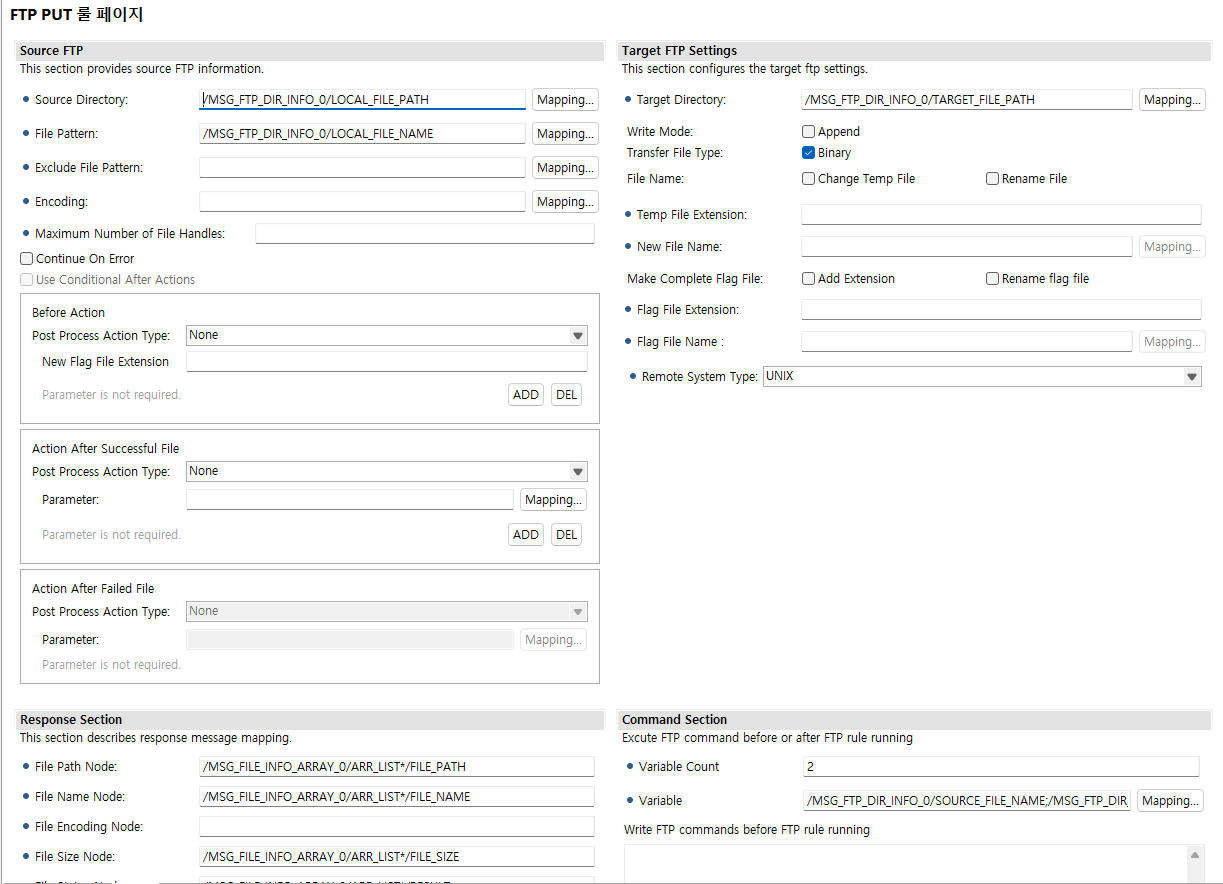Click DEL under Action After Successful File
1223x884 pixels.
tap(566, 534)
